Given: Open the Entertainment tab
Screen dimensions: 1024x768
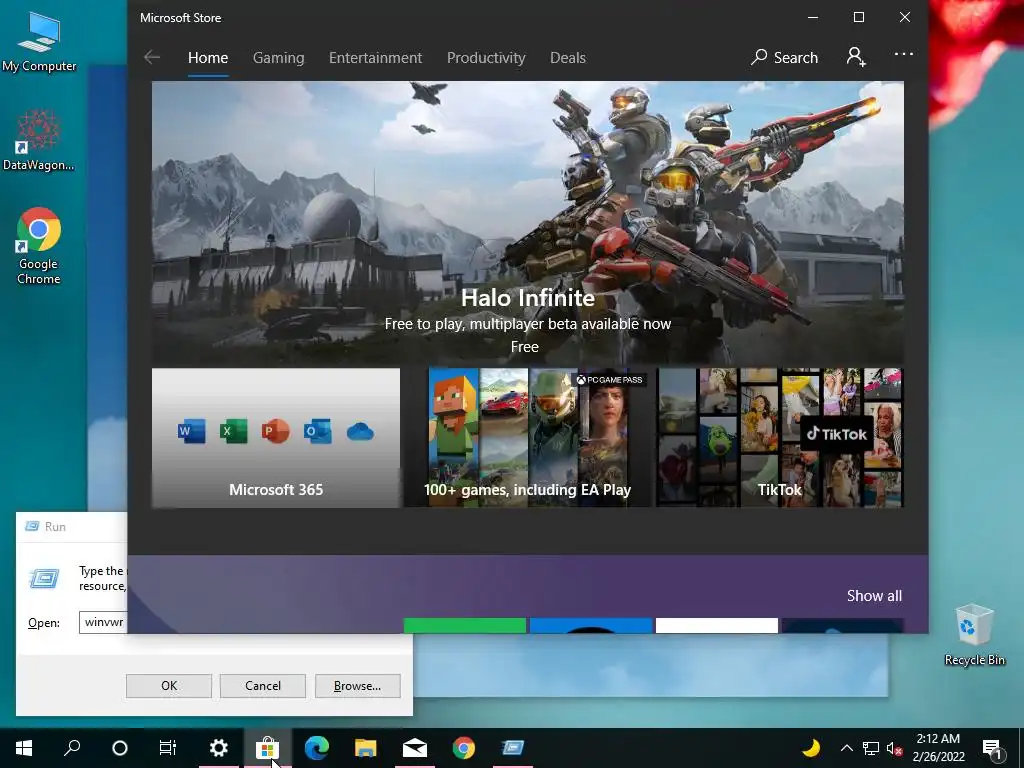Looking at the screenshot, I should coord(376,57).
